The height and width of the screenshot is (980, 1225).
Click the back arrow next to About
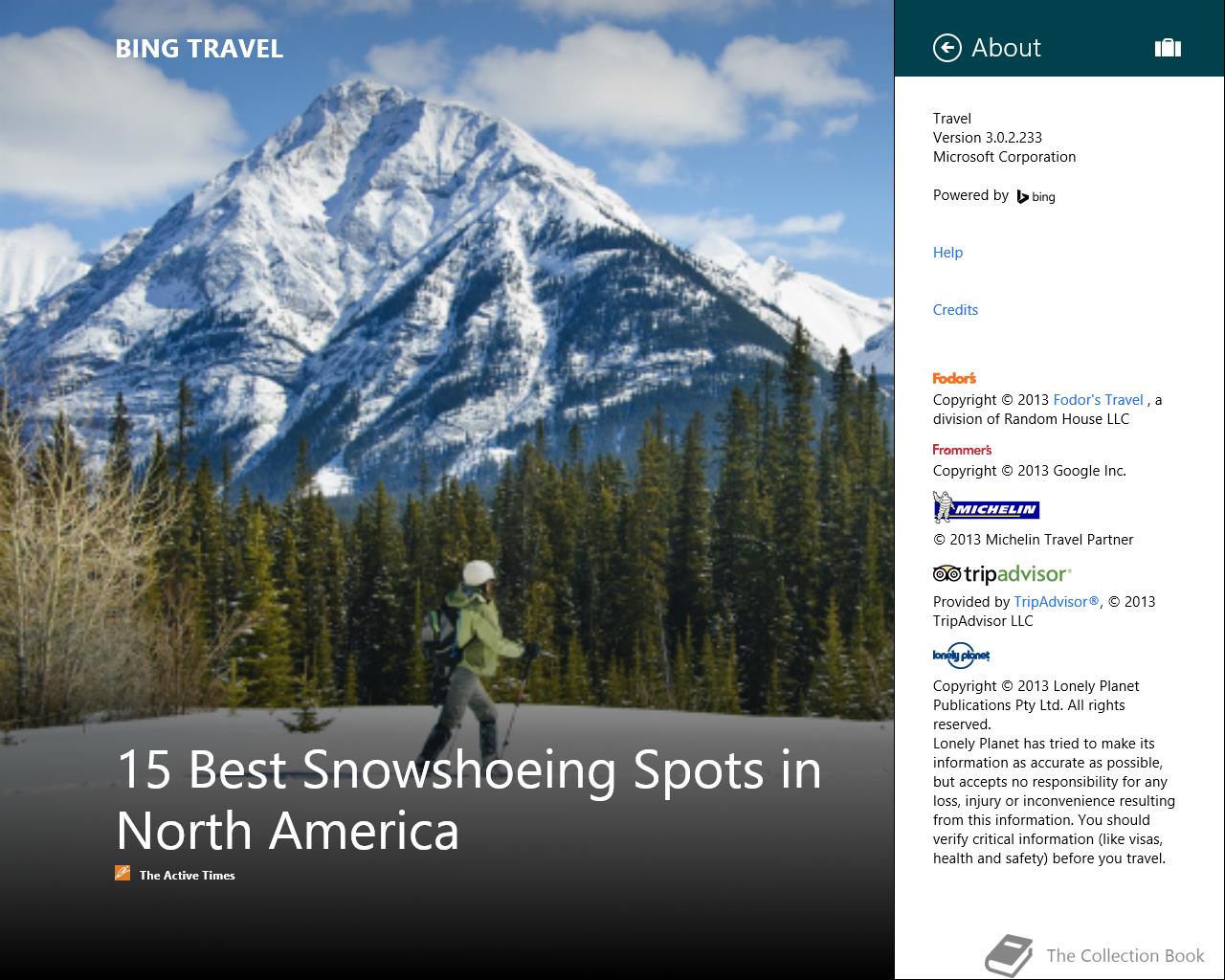coord(947,48)
